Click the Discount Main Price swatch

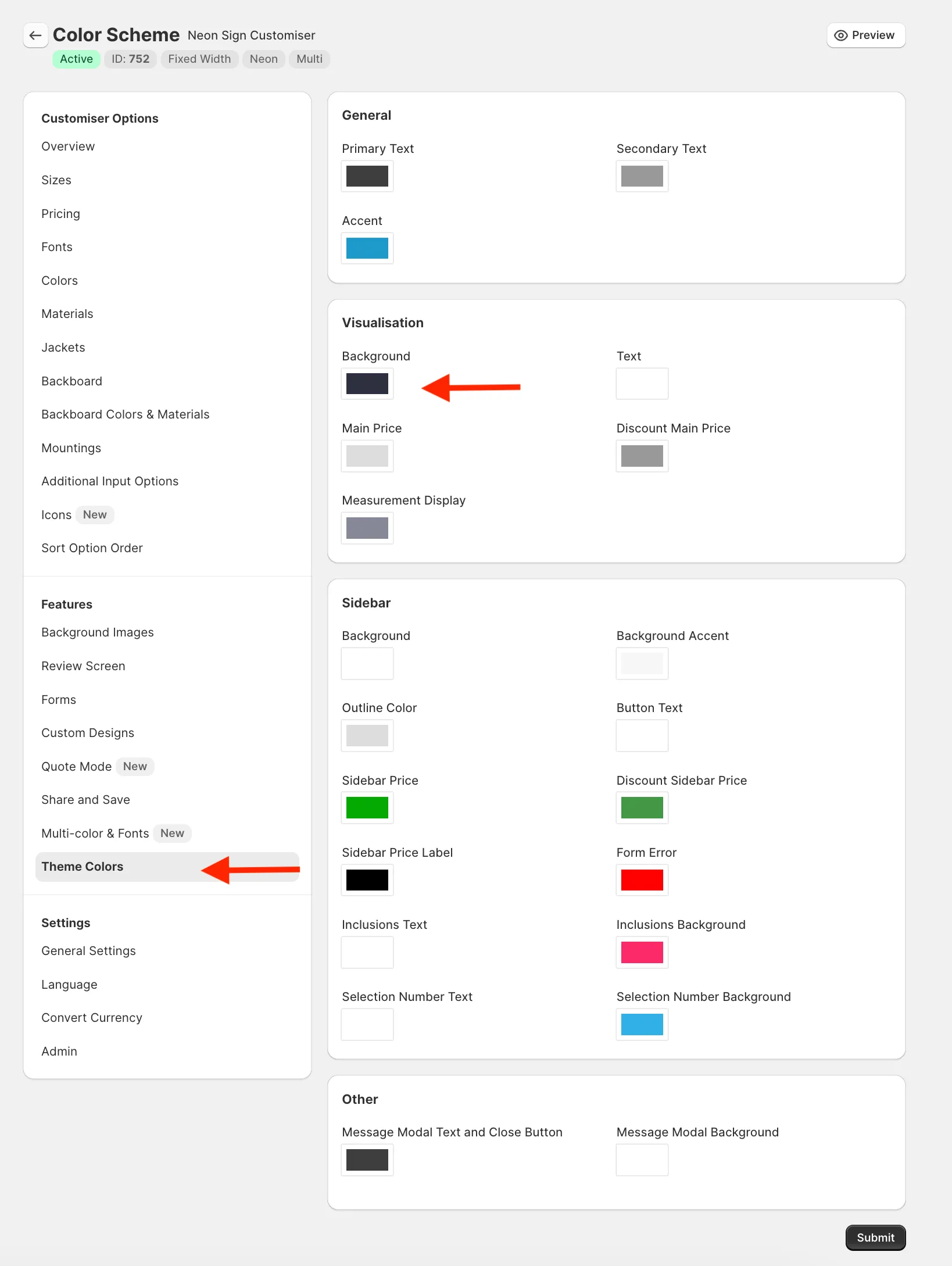[x=642, y=456]
